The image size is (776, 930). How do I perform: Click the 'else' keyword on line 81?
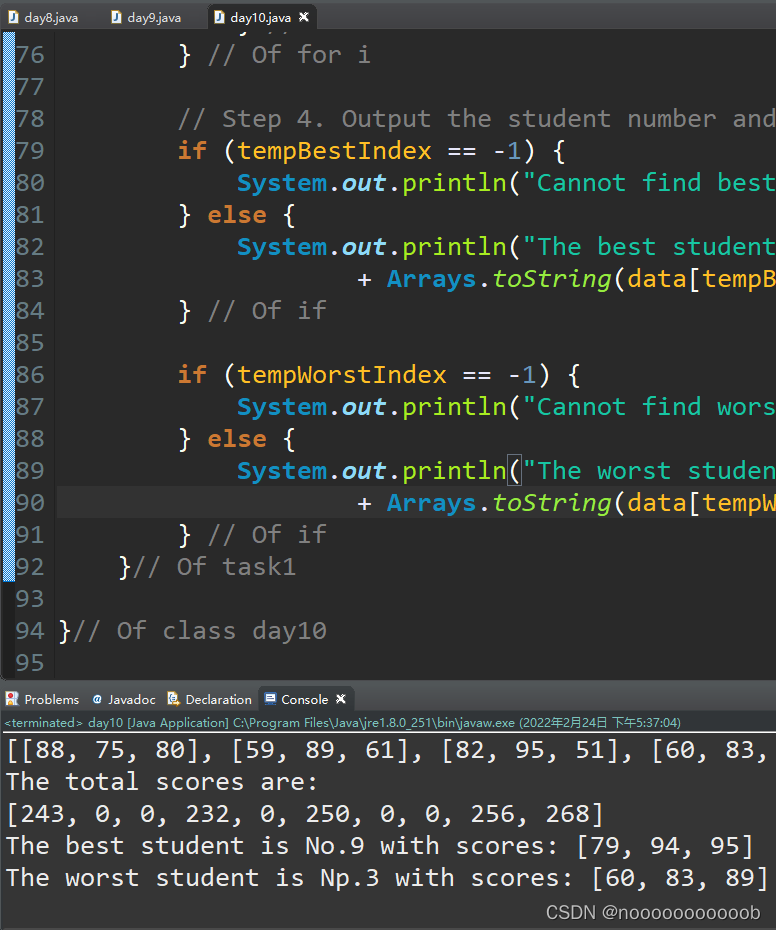coord(237,215)
